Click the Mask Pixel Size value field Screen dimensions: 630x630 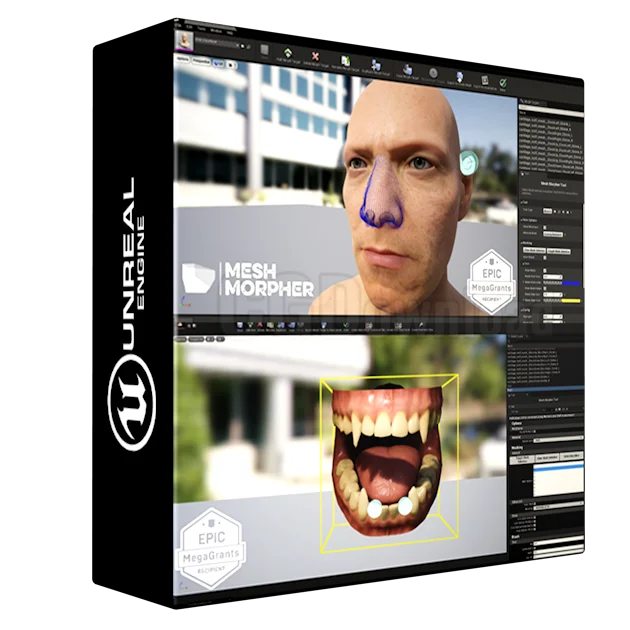coord(552,277)
